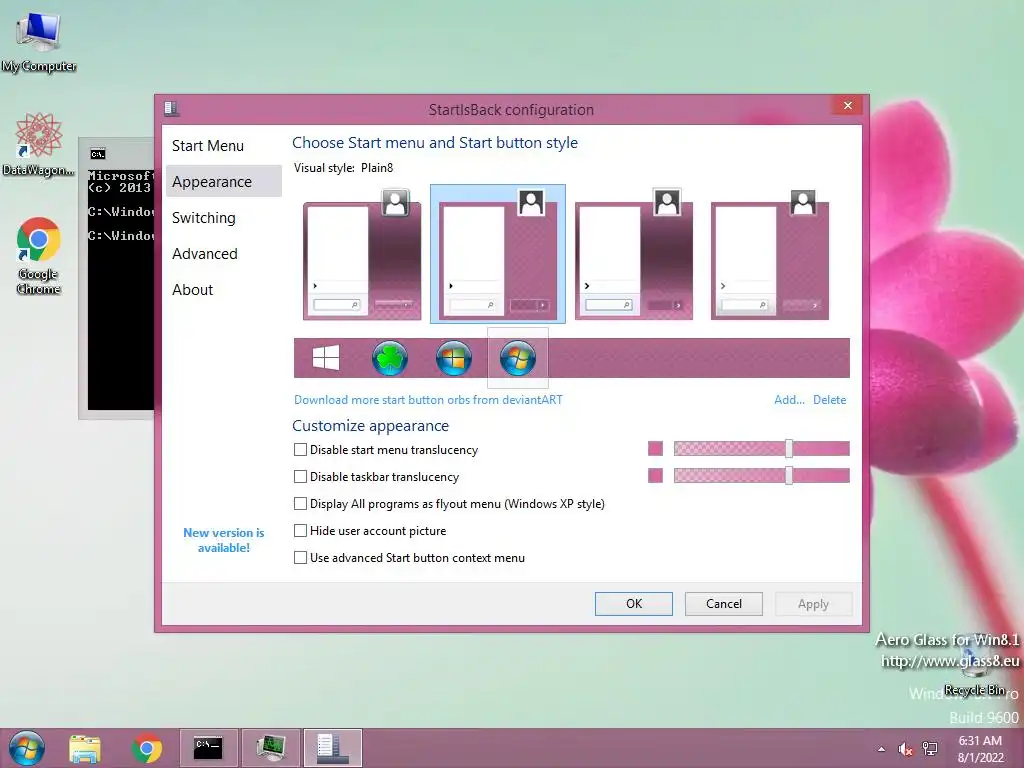Open the taskbar clock showing 6:31 AM
Screen dimensions: 1024x768
tap(980, 749)
